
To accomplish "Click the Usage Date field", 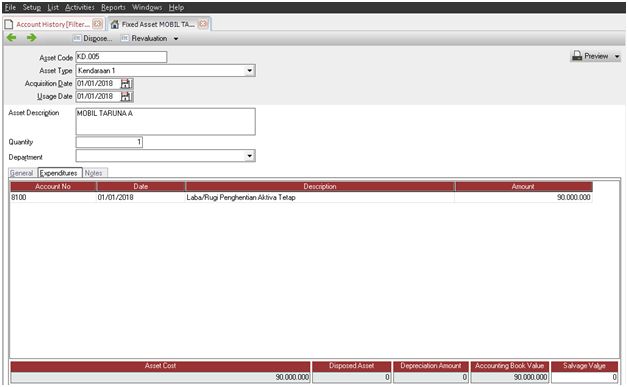I will coord(98,97).
